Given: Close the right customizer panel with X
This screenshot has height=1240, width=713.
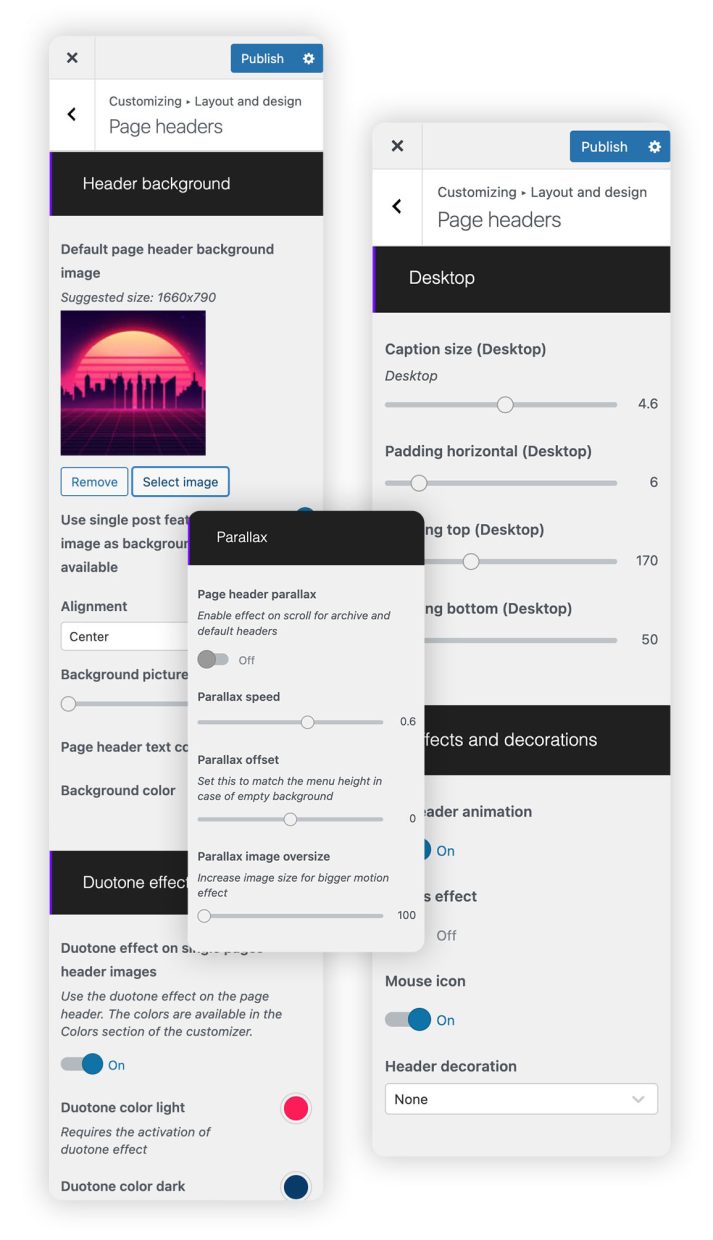Looking at the screenshot, I should [x=397, y=146].
